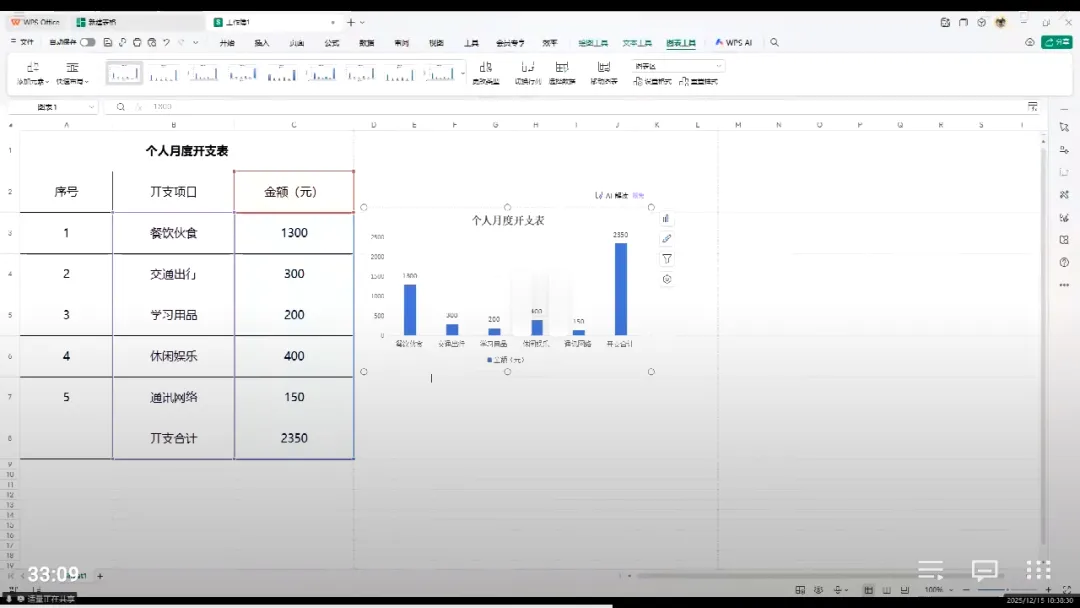Click the add sheet plus button

click(100, 576)
